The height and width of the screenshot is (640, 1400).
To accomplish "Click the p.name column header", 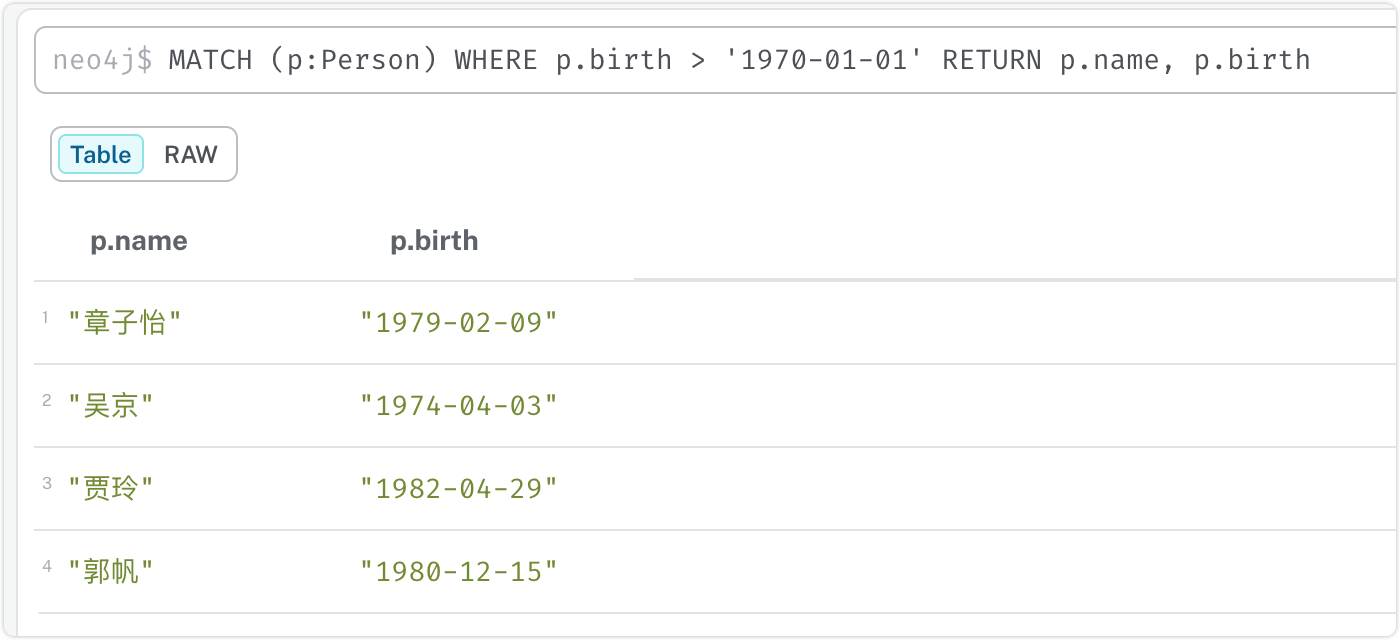I will pos(139,241).
